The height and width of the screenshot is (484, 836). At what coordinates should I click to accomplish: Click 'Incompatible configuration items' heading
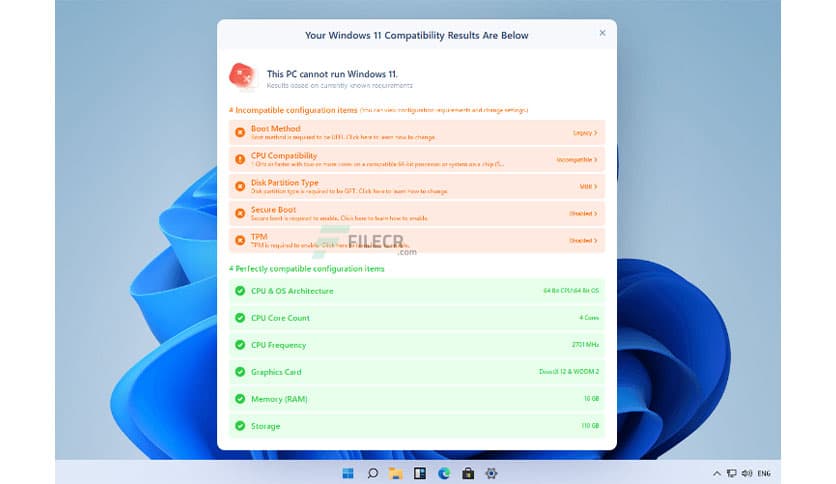pos(296,110)
